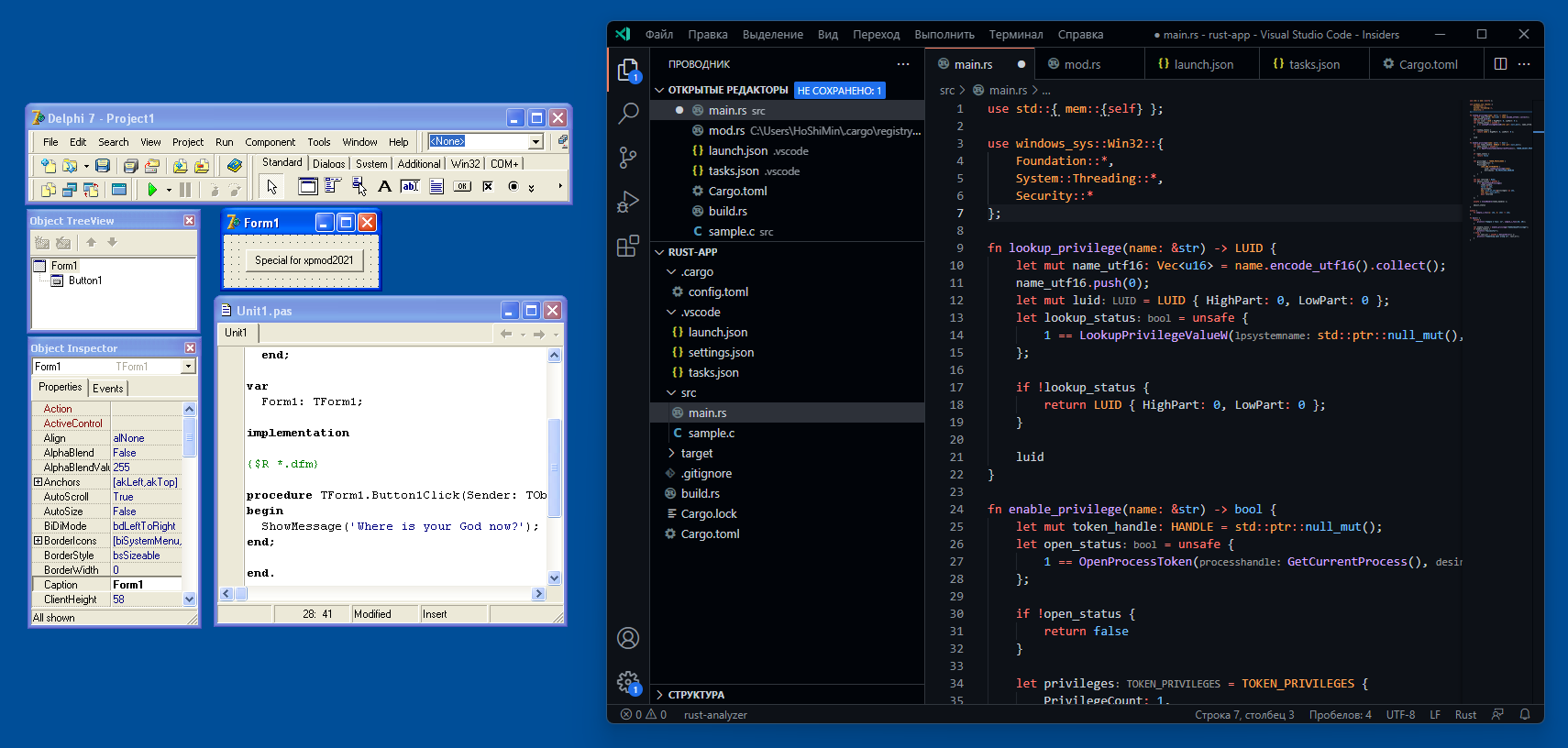The width and height of the screenshot is (1568, 748).
Task: Open the Source Control view in VS Code
Action: click(x=628, y=158)
